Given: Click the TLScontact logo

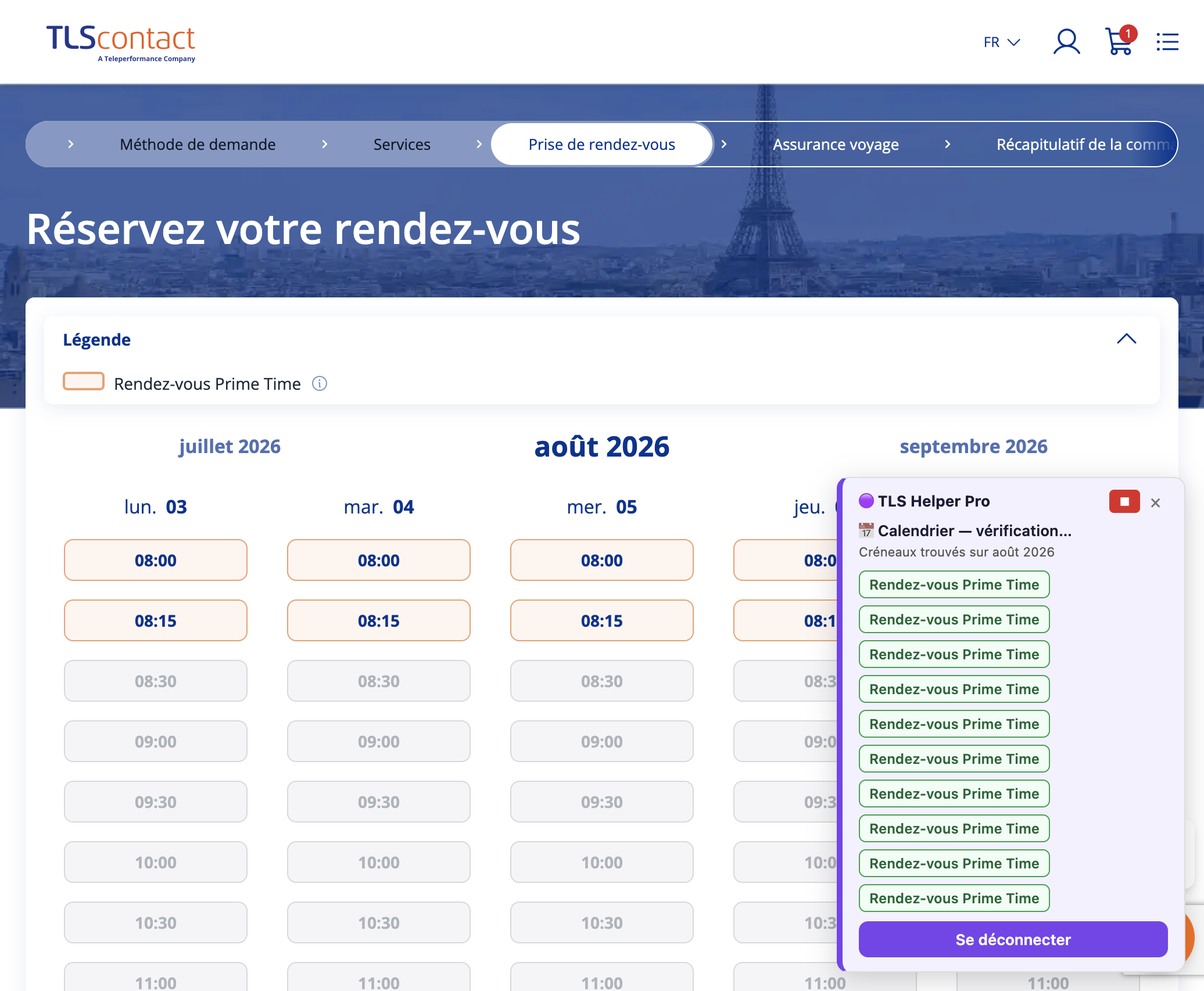Looking at the screenshot, I should 121,42.
